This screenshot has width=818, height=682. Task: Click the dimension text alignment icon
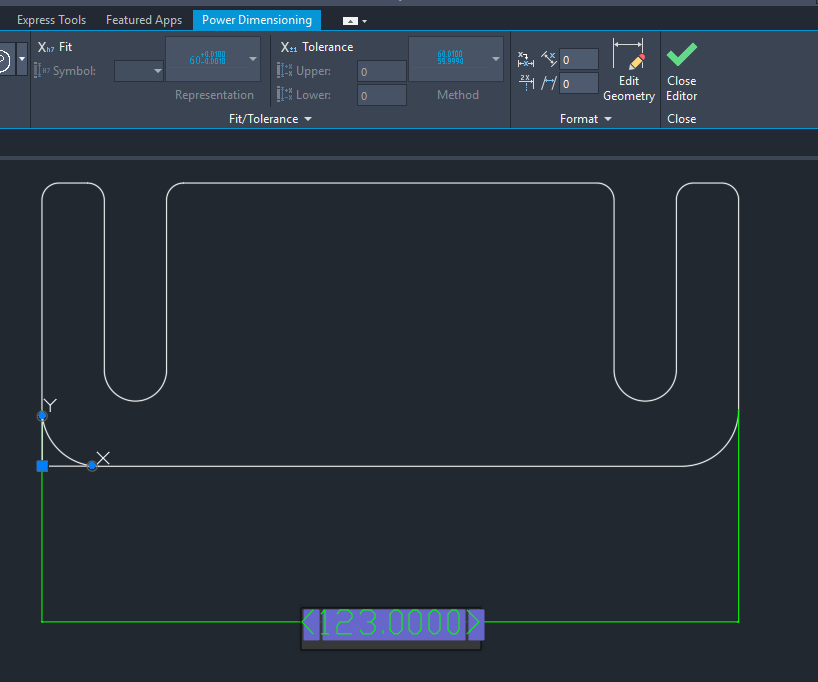526,59
